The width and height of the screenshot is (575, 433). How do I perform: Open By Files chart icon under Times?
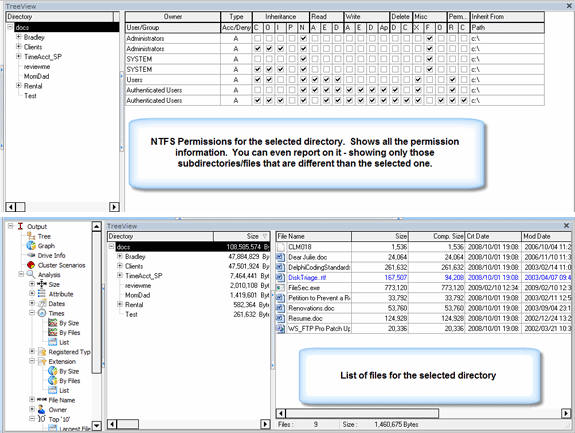coord(52,332)
